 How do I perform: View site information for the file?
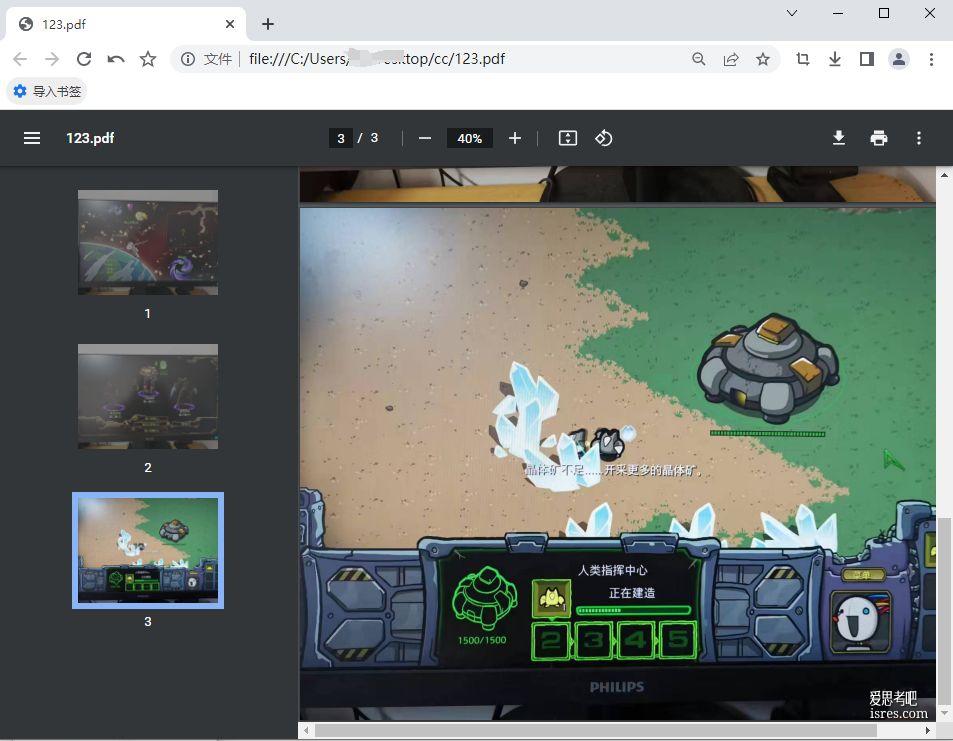[x=188, y=59]
